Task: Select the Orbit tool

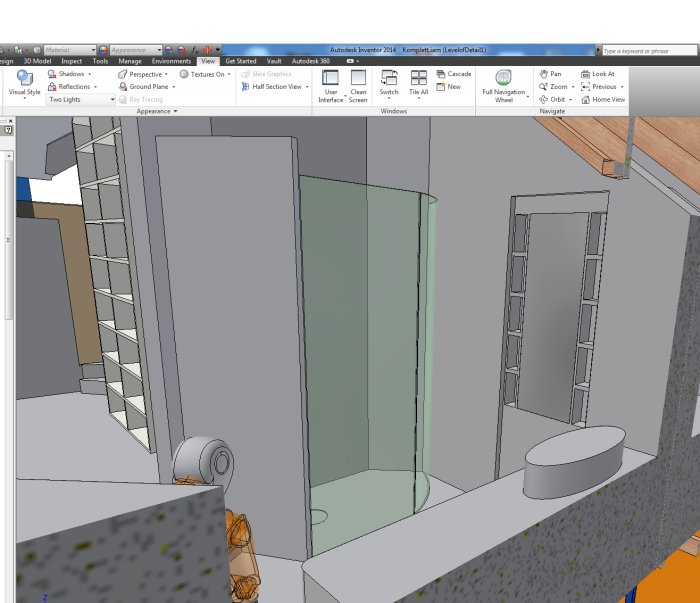Action: [552, 99]
